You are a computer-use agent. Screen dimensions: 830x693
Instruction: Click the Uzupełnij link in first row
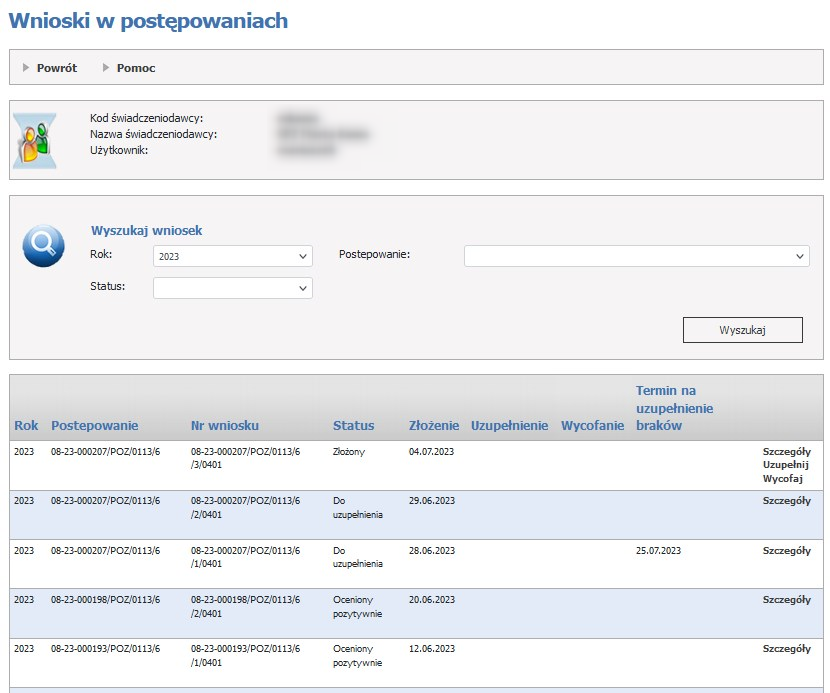(x=786, y=466)
